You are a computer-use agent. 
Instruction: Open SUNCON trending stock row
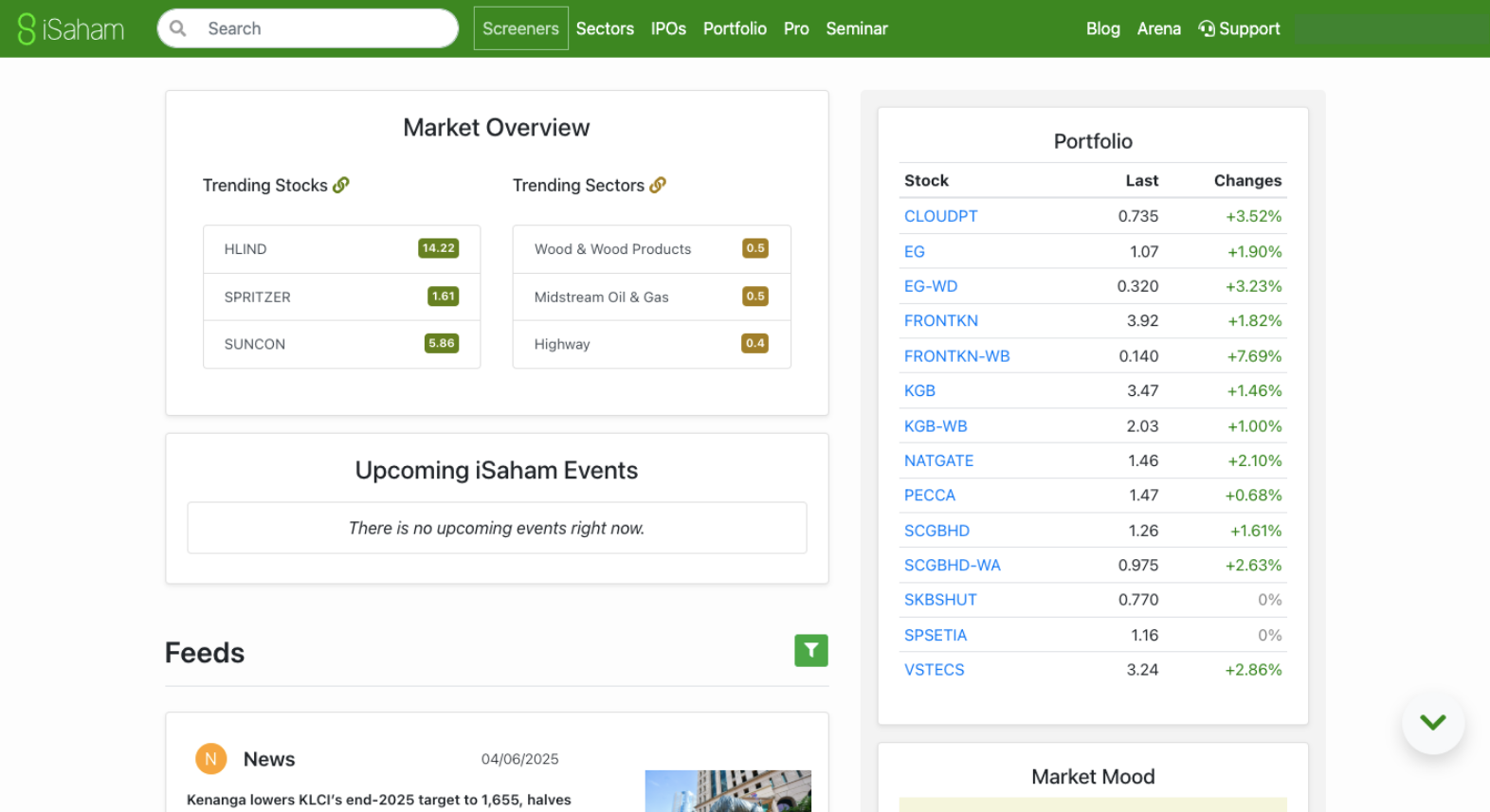pyautogui.click(x=341, y=344)
